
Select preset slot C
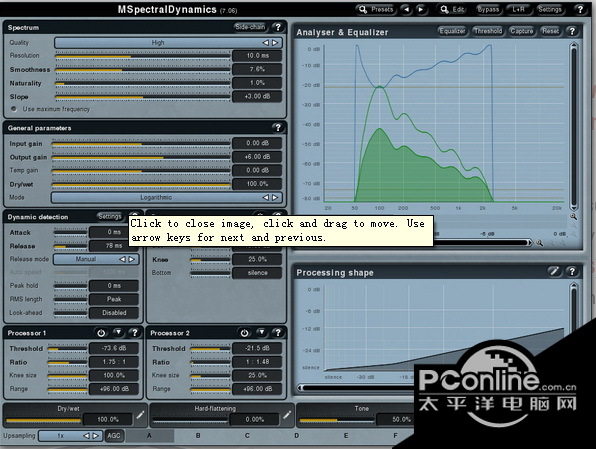point(247,436)
